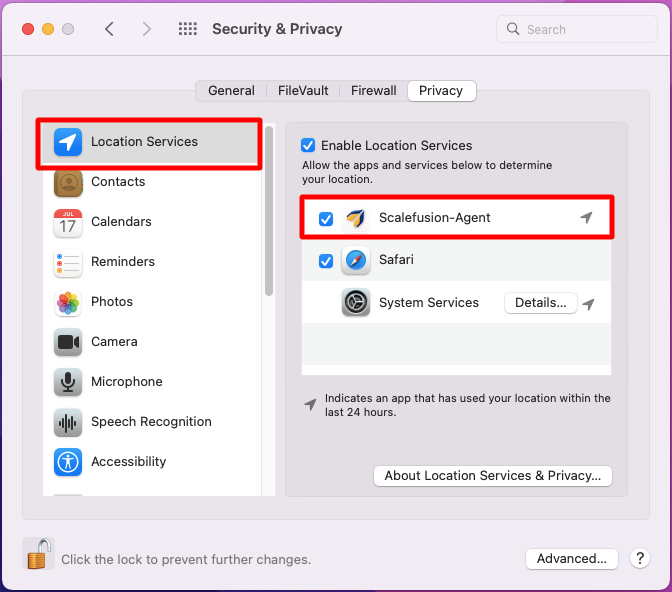Select Contacts in the privacy sidebar
This screenshot has width=672, height=592.
[118, 182]
